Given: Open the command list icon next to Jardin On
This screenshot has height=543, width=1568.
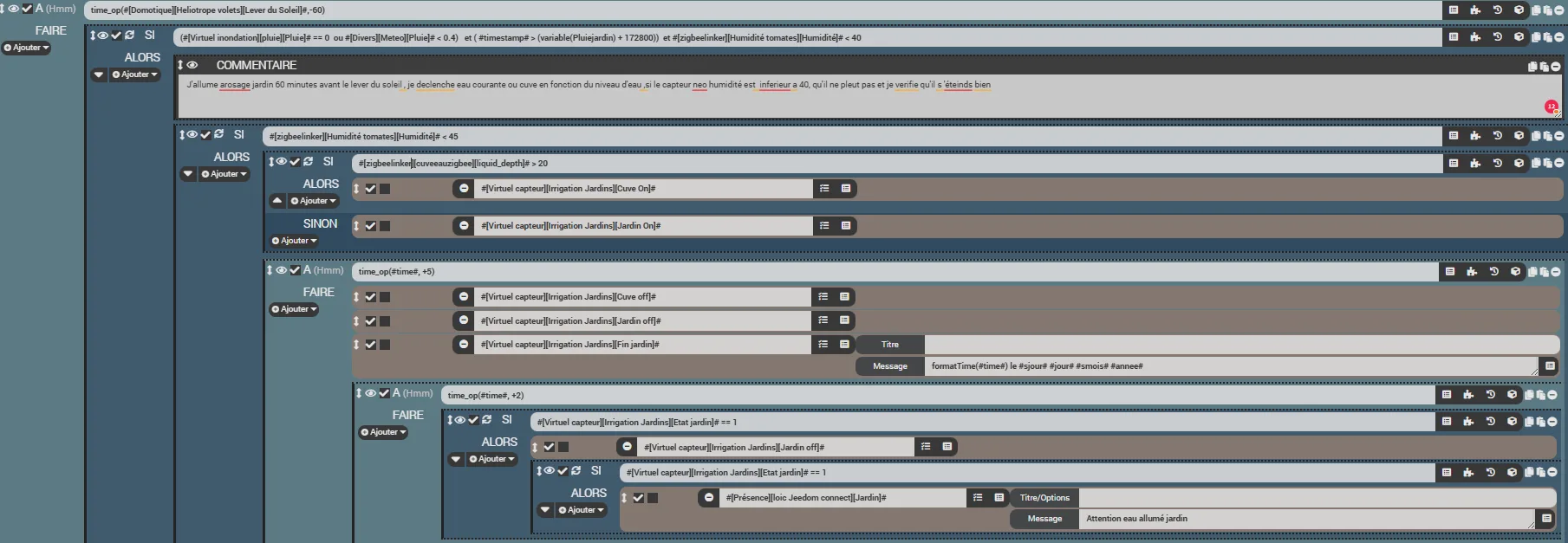Looking at the screenshot, I should tap(824, 226).
